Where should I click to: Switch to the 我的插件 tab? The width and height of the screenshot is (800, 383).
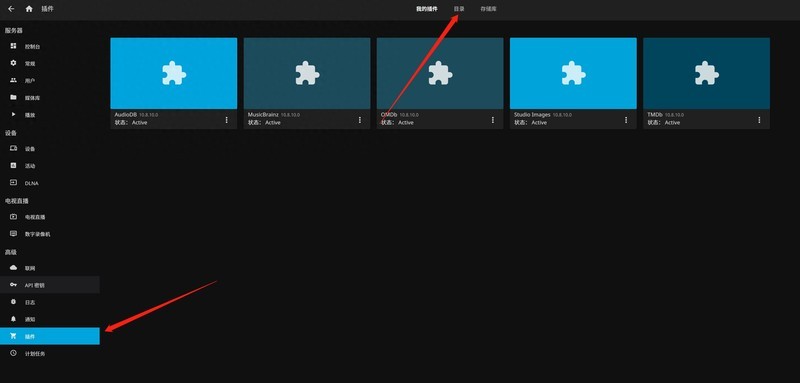(427, 9)
